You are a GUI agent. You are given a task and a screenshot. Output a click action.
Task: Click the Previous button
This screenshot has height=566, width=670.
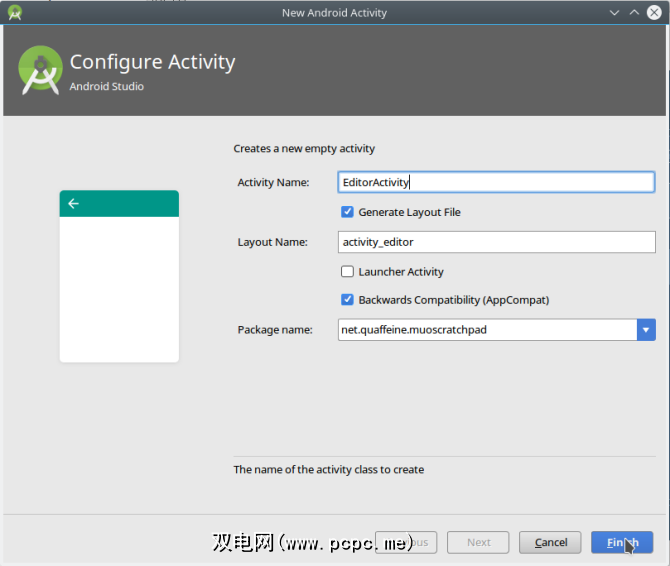tap(408, 542)
